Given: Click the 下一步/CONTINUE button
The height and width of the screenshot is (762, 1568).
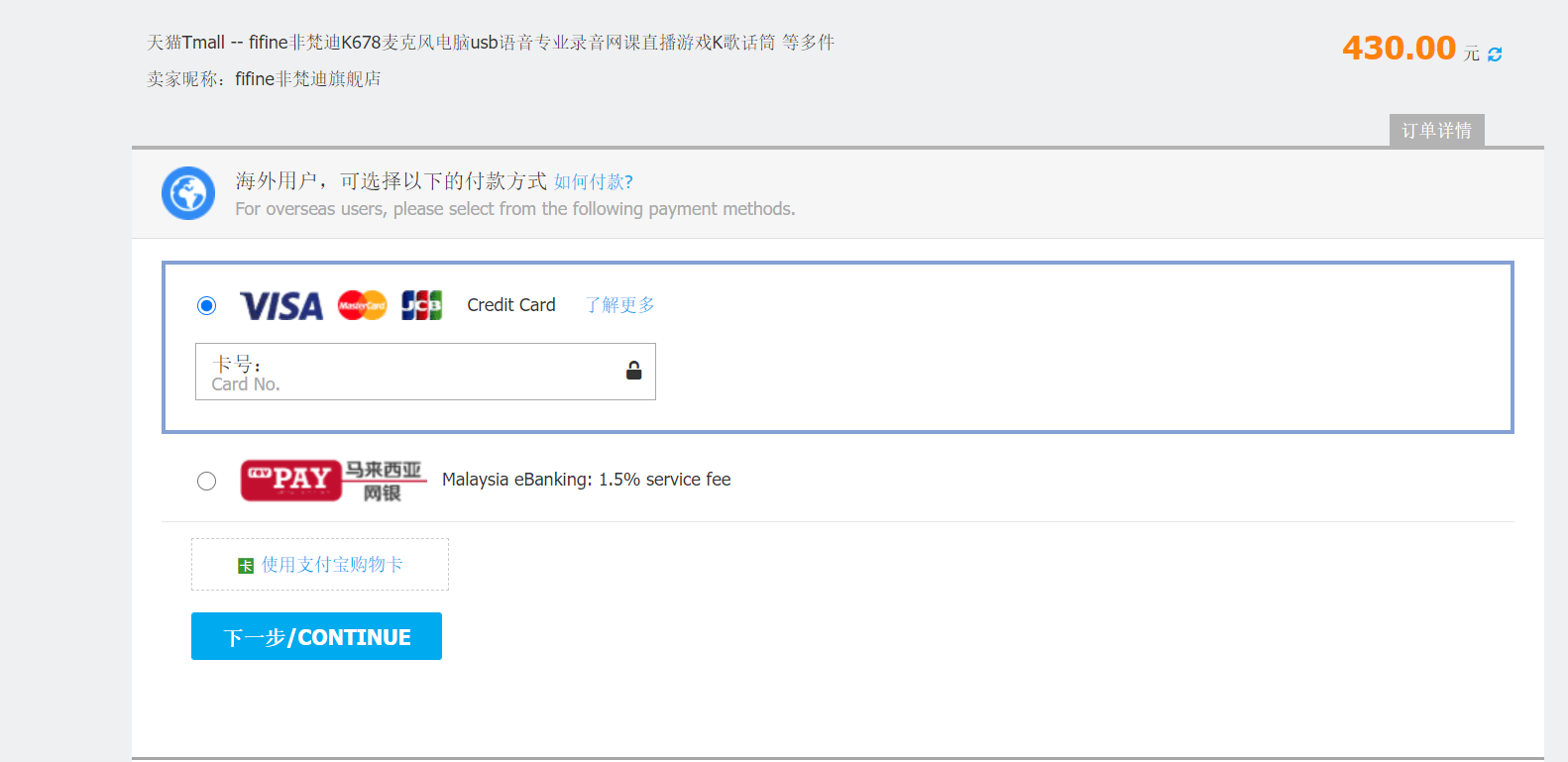Looking at the screenshot, I should pyautogui.click(x=316, y=636).
